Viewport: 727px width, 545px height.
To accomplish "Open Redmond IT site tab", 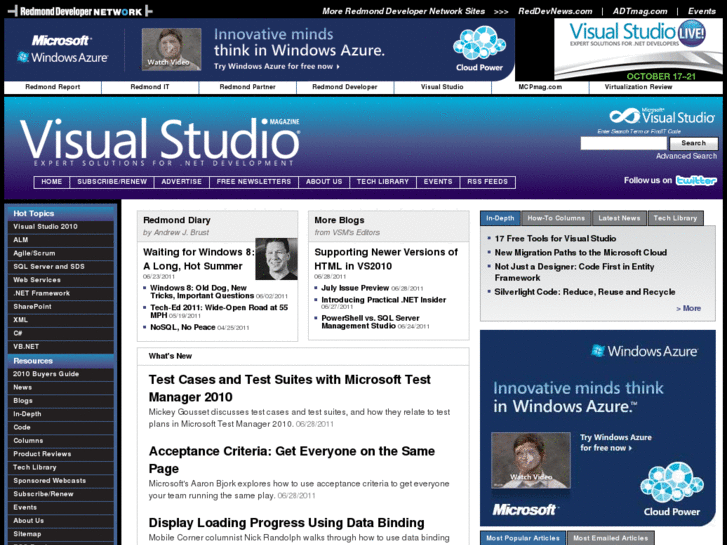I will click(x=150, y=87).
